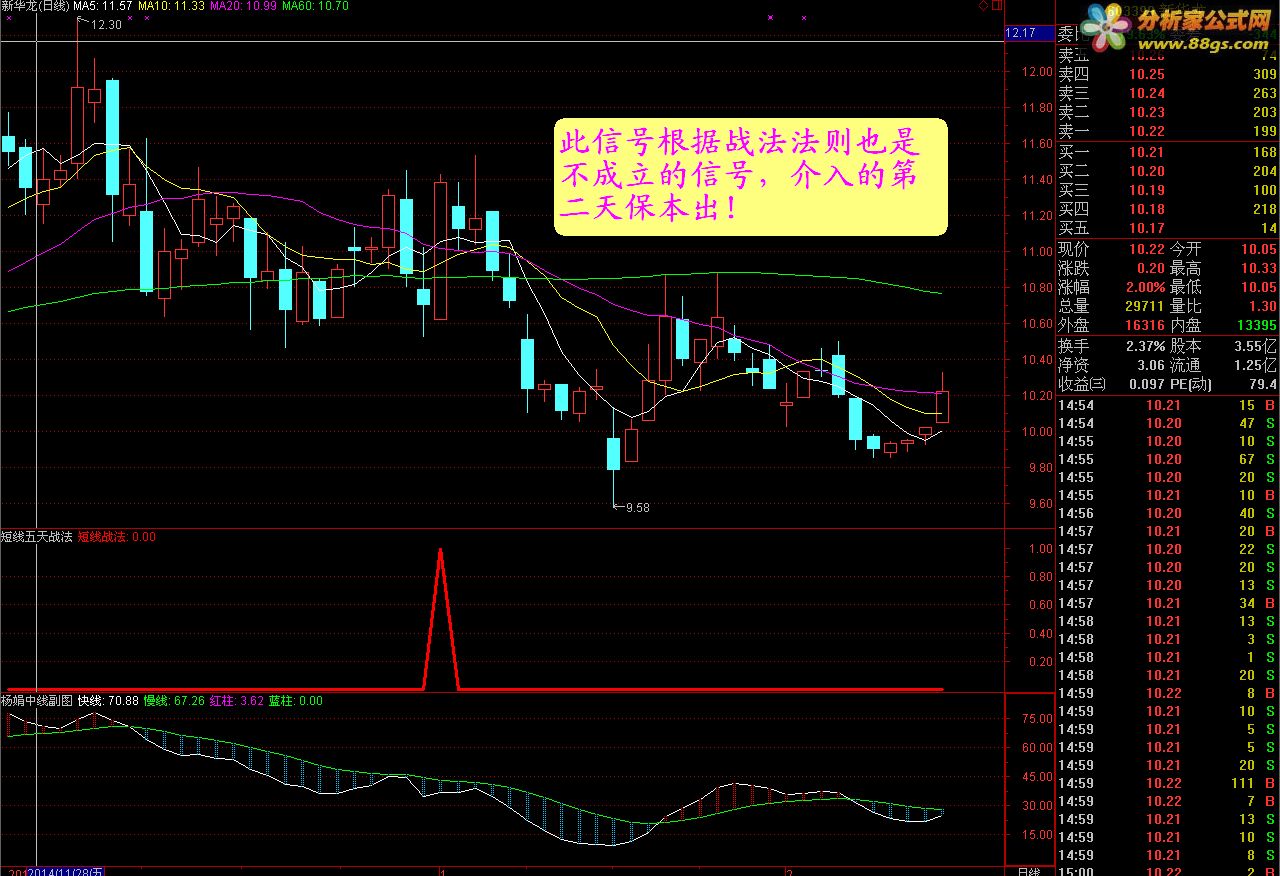Select the 14:57 trade with volume 34
Viewport: 1280px width, 876px height.
tap(1167, 603)
